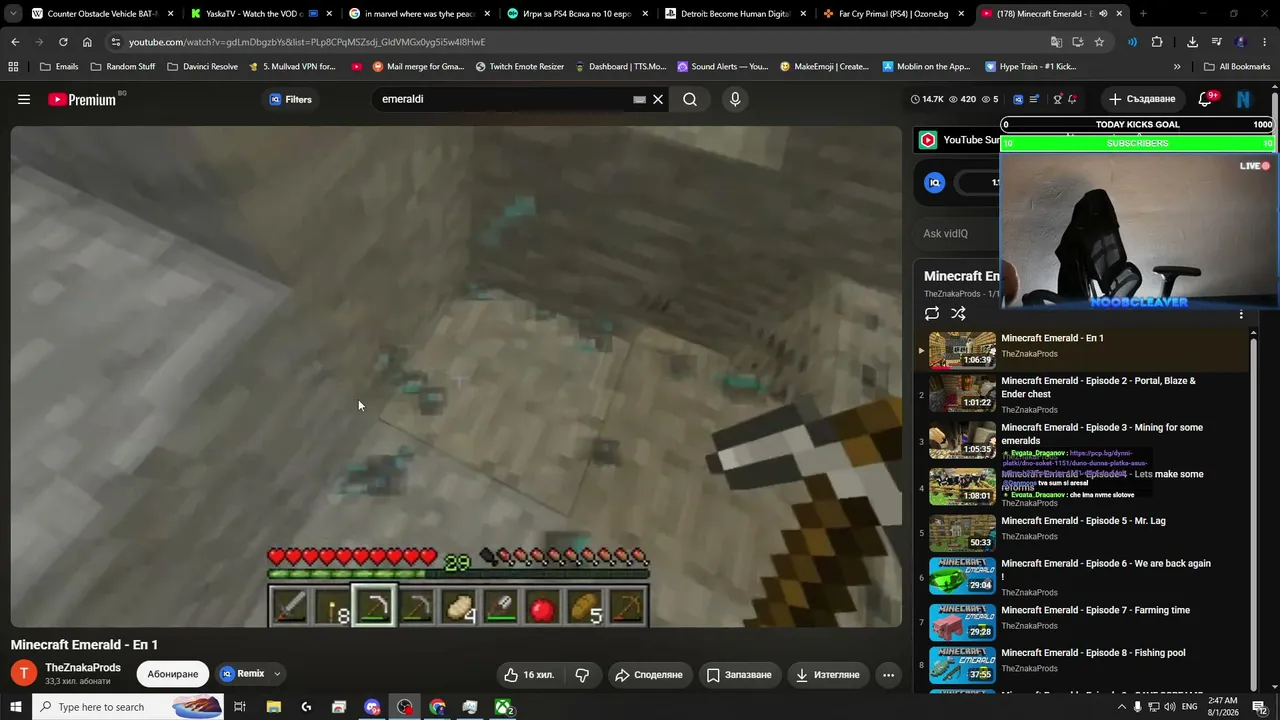1280x720 pixels.
Task: Save the video with Запазване
Action: coord(739,675)
